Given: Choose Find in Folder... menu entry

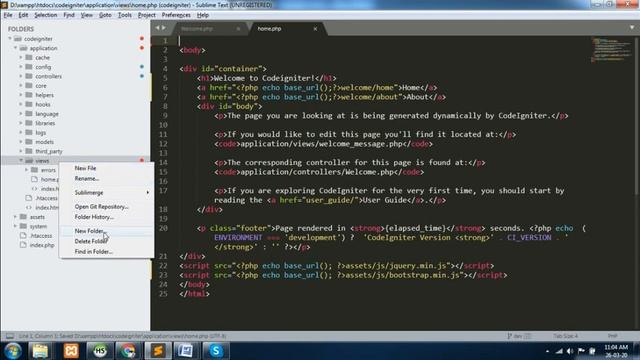Looking at the screenshot, I should coord(107,252).
